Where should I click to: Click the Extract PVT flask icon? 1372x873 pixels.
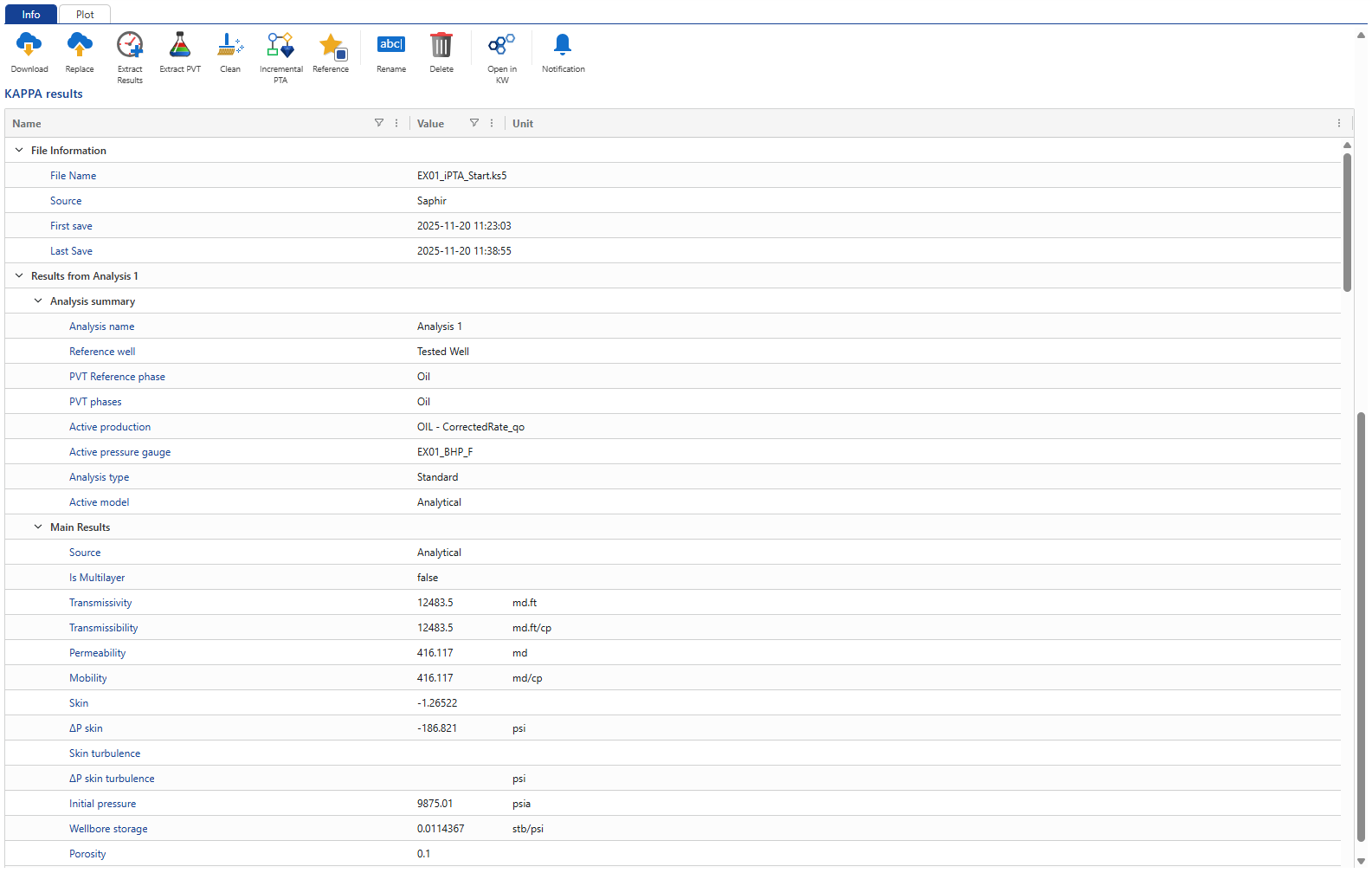(180, 44)
